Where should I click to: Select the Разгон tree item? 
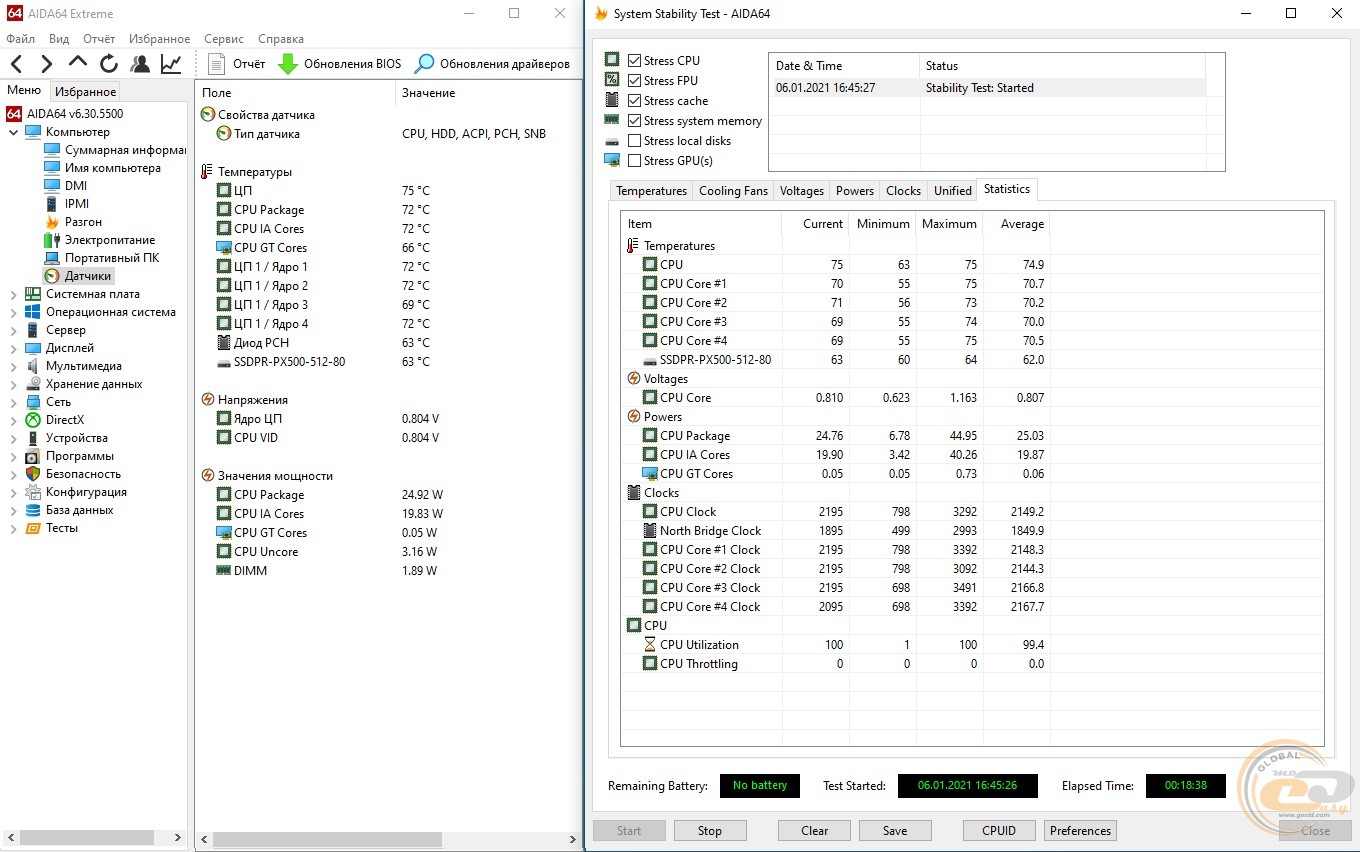click(x=83, y=222)
